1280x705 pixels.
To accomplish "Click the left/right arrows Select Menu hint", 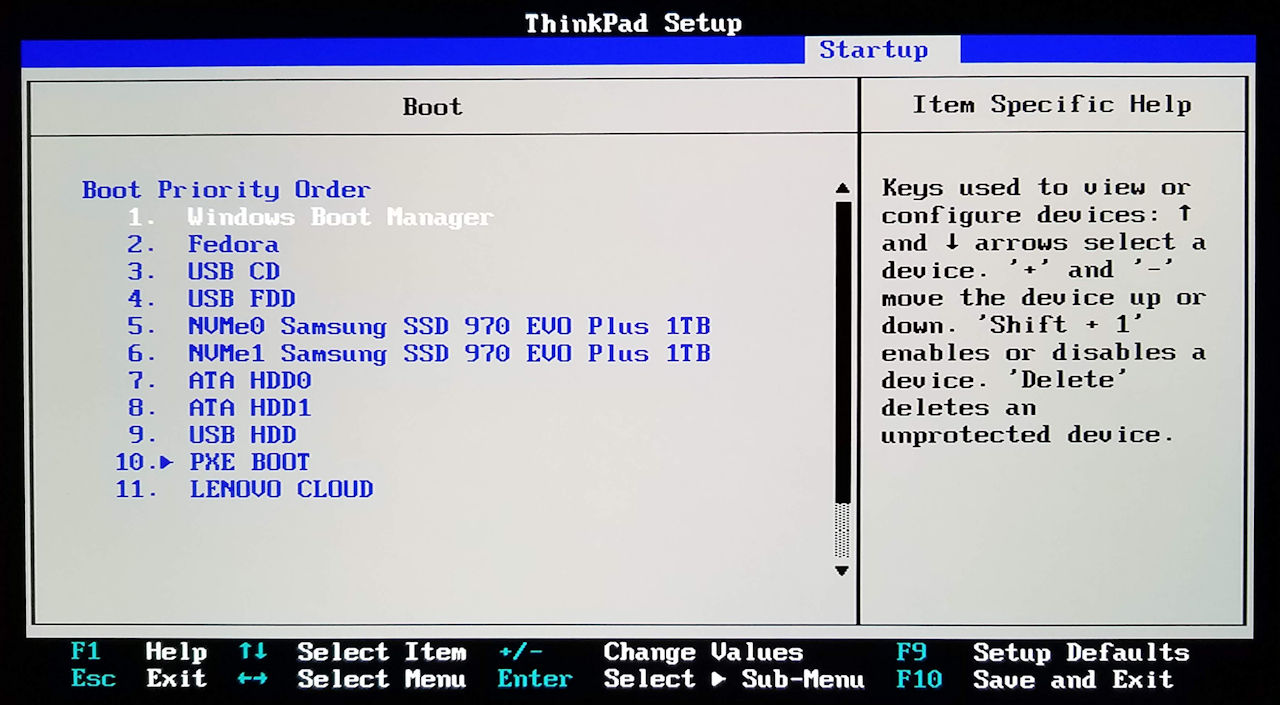I will [x=352, y=679].
